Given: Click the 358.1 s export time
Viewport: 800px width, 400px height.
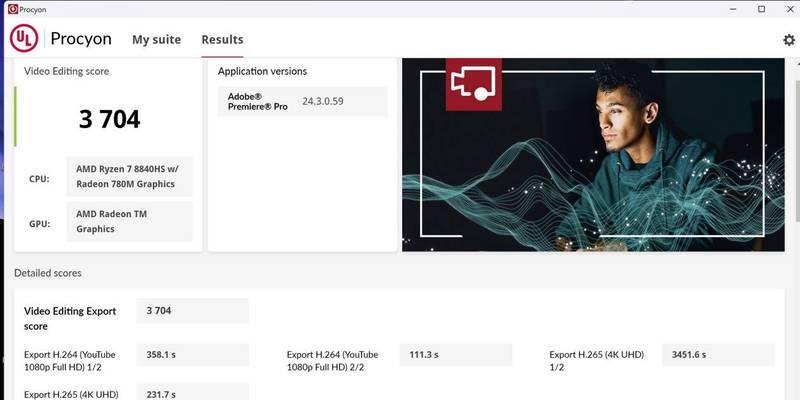Looking at the screenshot, I should 192,355.
